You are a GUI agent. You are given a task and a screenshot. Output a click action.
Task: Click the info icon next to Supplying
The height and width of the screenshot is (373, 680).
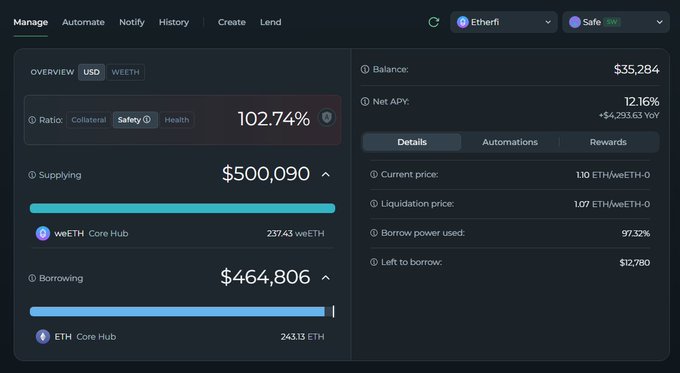(x=32, y=175)
